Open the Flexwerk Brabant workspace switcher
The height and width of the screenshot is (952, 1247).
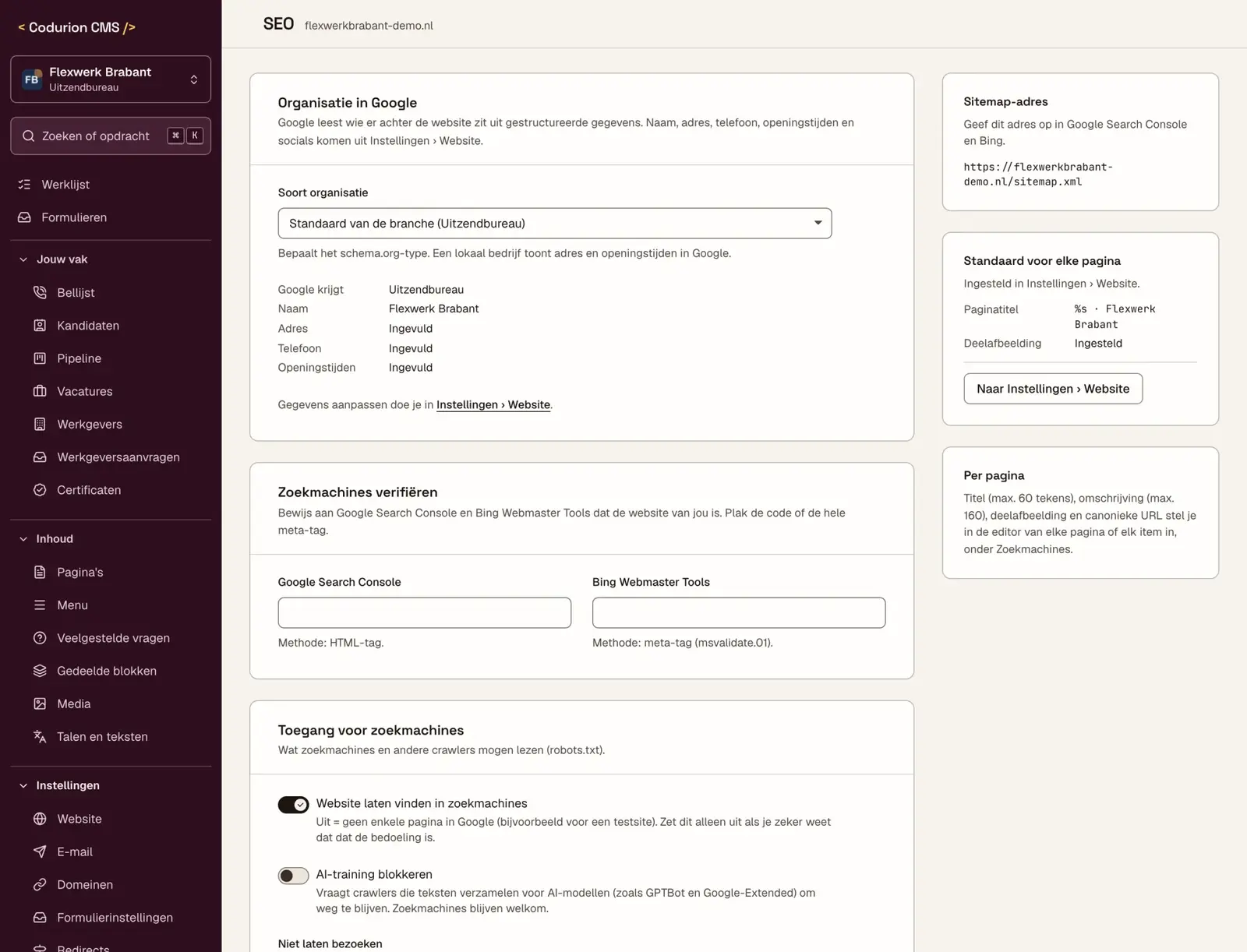[111, 79]
